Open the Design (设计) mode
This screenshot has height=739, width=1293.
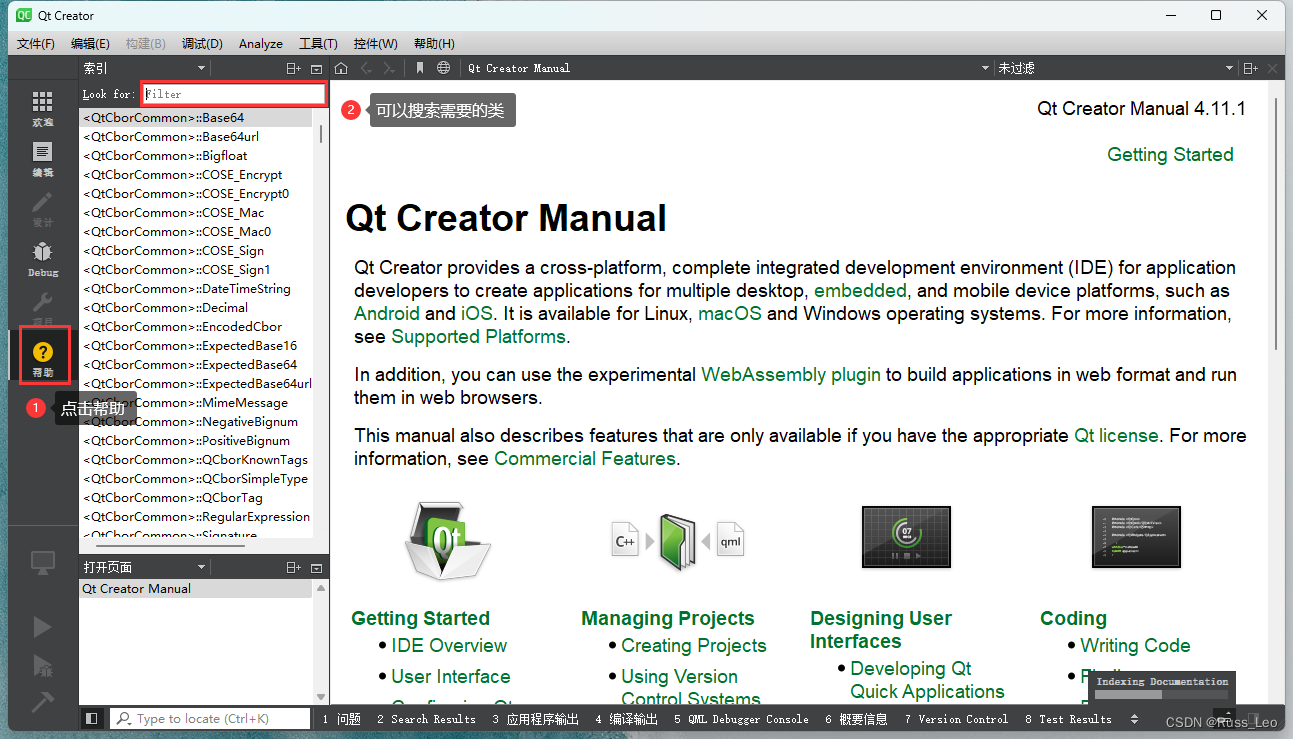pos(42,209)
